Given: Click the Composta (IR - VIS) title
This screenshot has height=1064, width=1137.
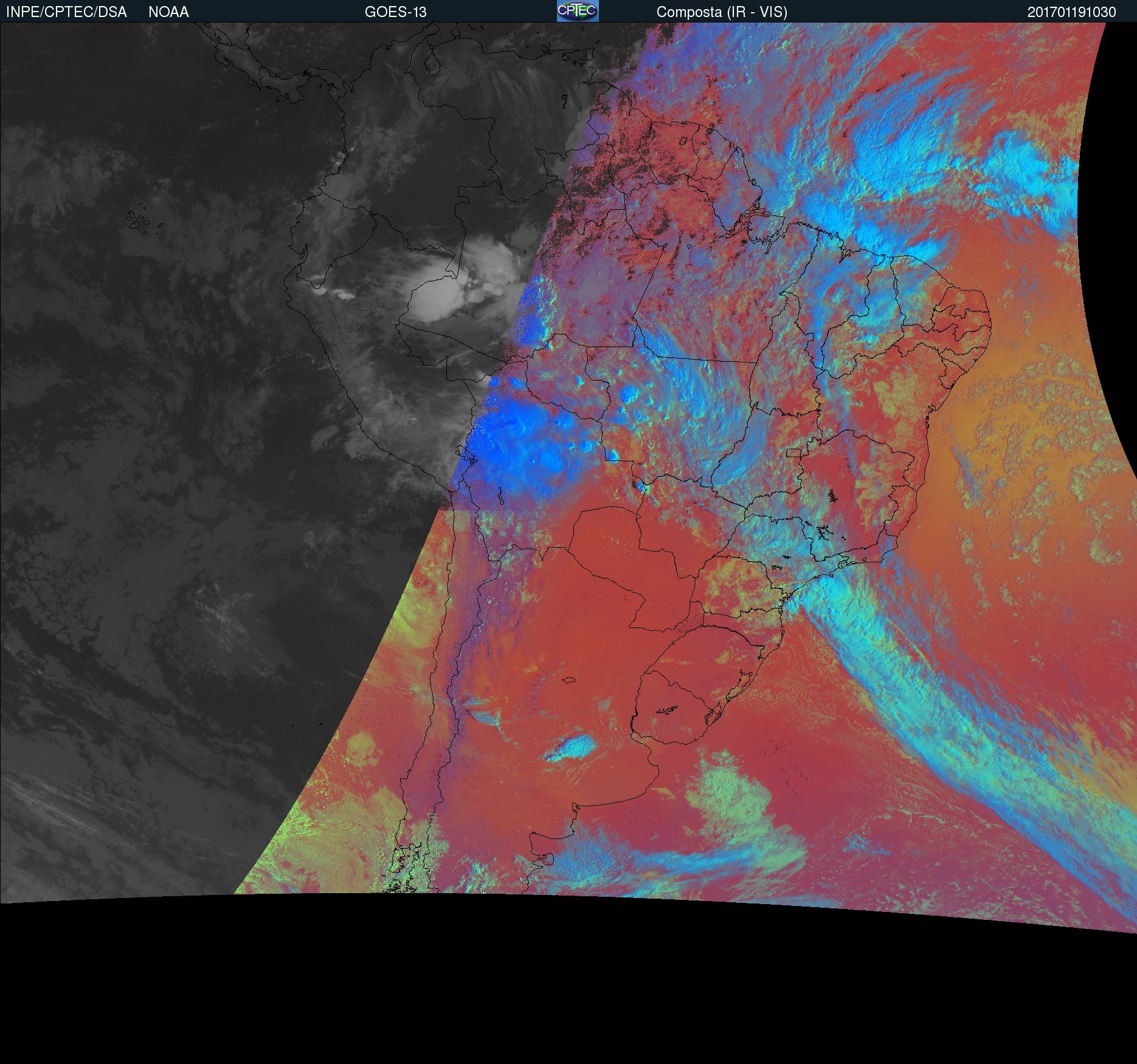Looking at the screenshot, I should tap(722, 12).
